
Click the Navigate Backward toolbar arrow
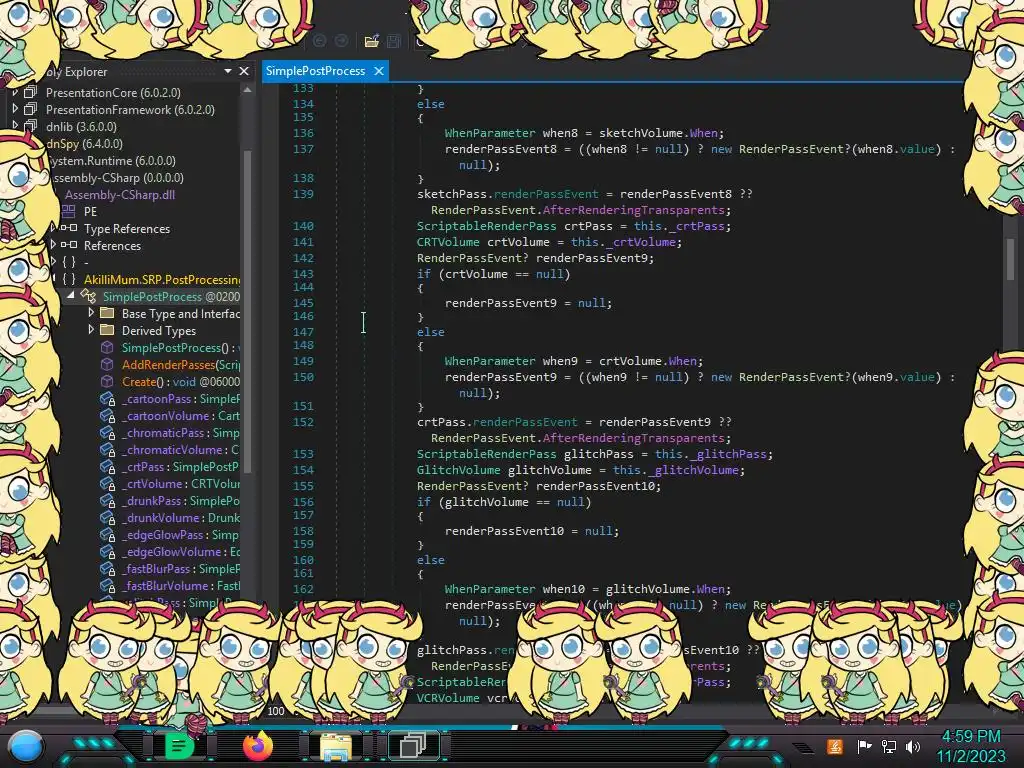pos(319,41)
